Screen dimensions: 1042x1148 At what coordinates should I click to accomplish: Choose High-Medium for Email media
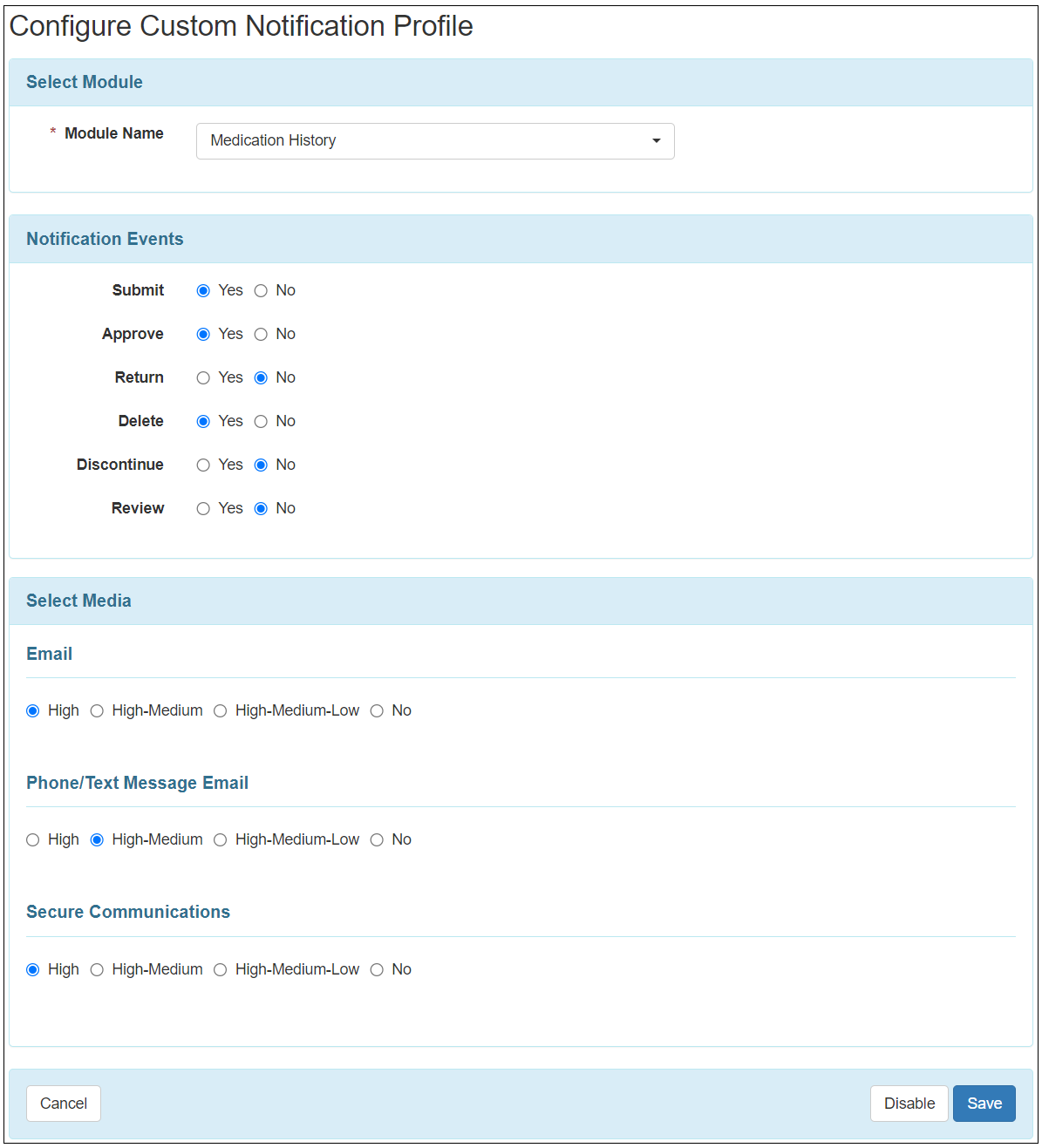(x=97, y=711)
